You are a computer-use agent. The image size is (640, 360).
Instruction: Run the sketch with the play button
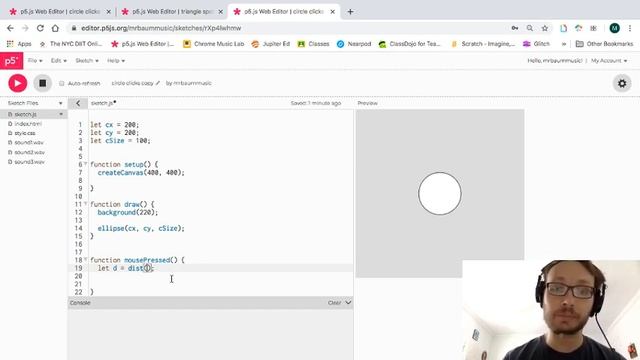pos(18,83)
